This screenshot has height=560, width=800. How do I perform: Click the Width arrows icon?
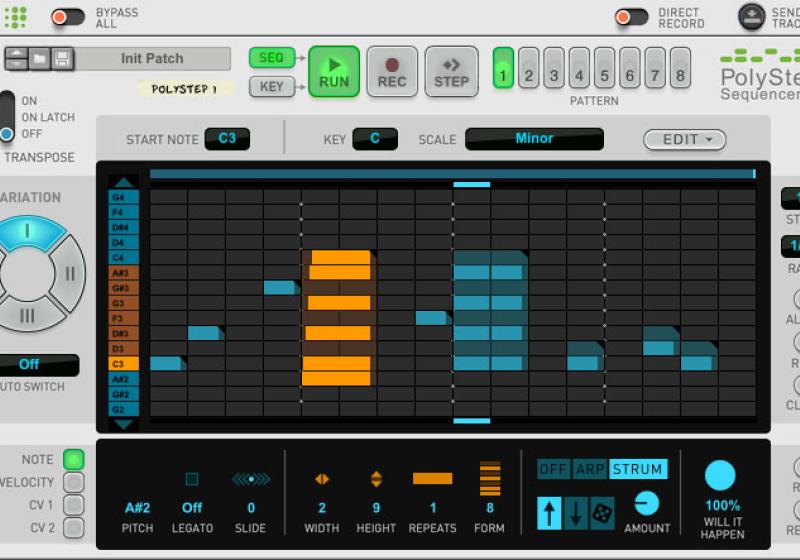click(322, 479)
